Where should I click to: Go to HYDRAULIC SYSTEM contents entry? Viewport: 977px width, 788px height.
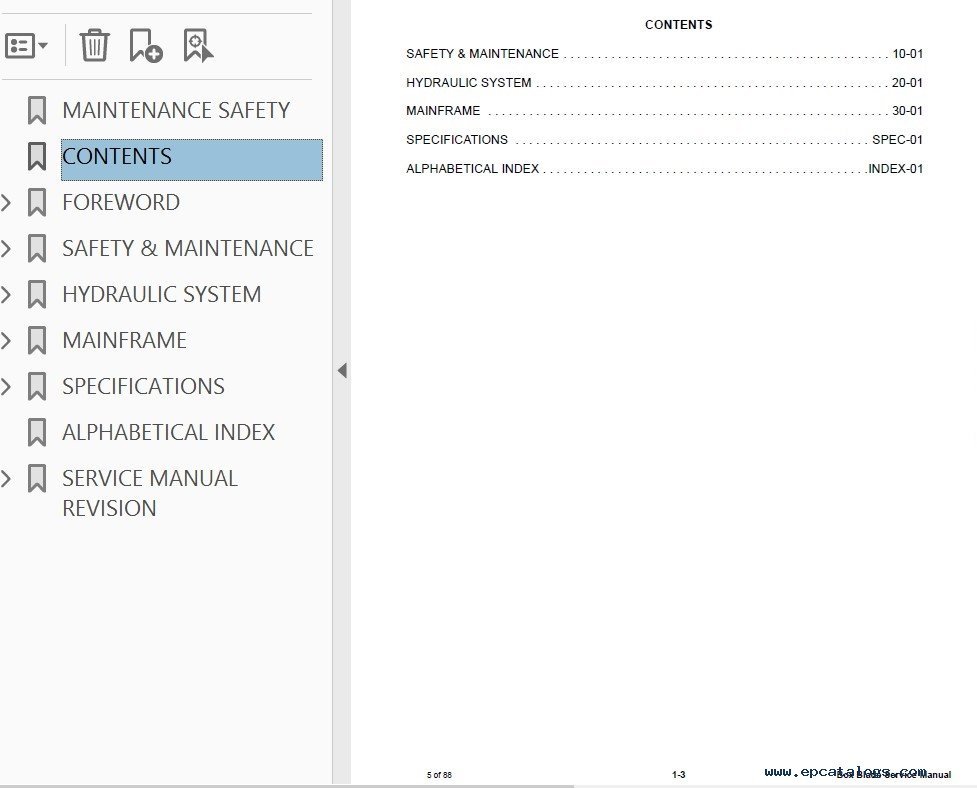tap(468, 83)
